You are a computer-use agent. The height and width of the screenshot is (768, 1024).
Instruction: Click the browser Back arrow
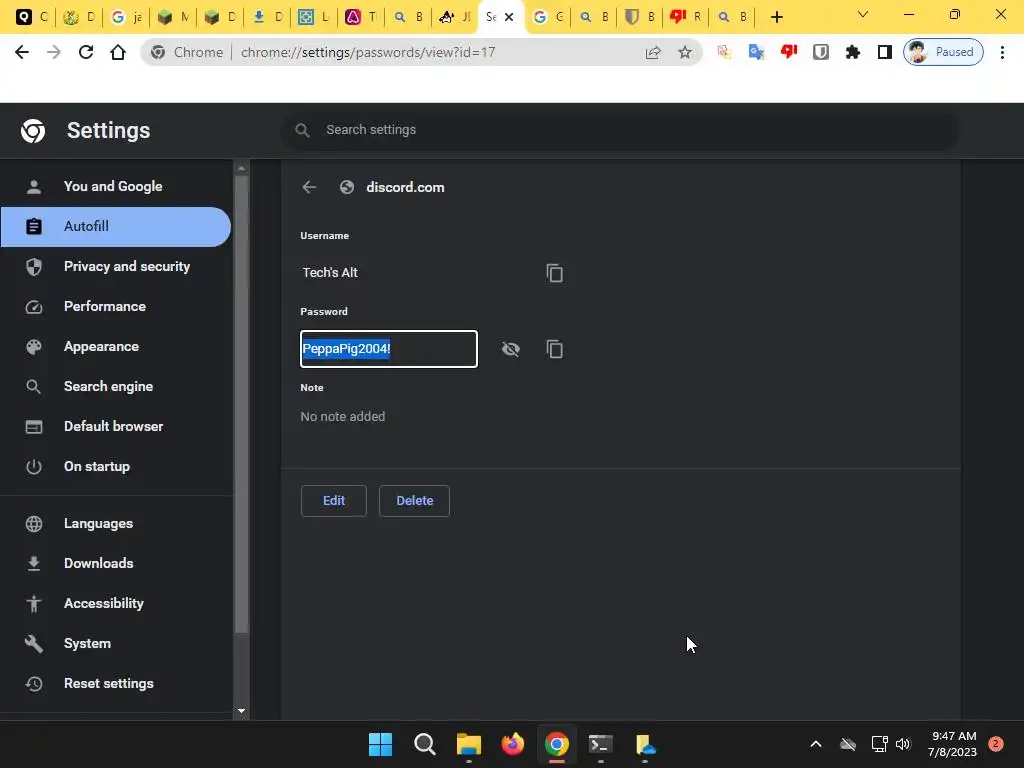click(x=22, y=52)
